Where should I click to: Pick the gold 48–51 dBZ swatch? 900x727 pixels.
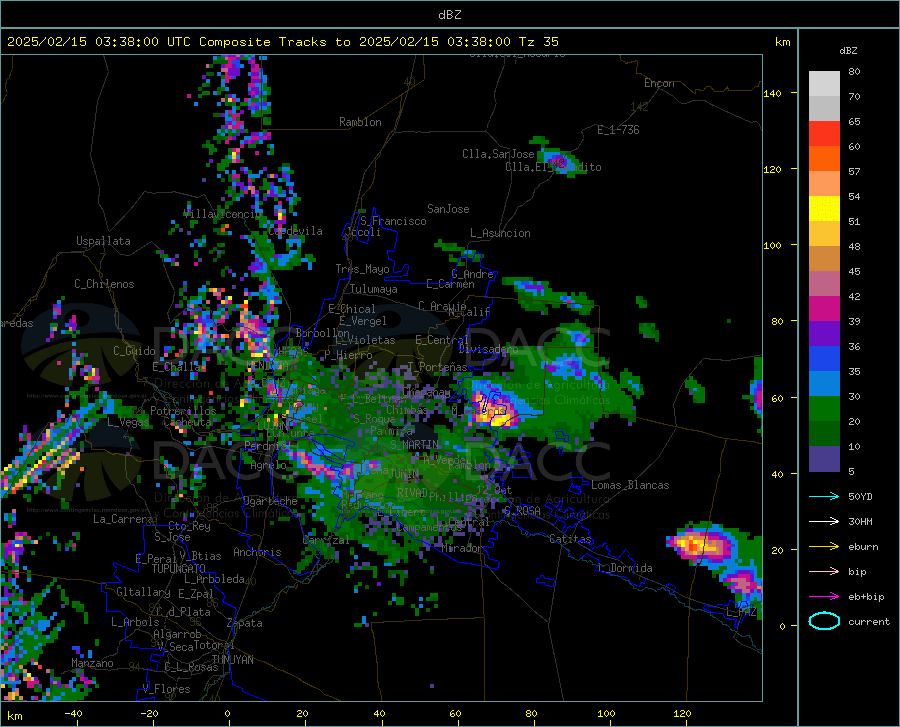824,234
